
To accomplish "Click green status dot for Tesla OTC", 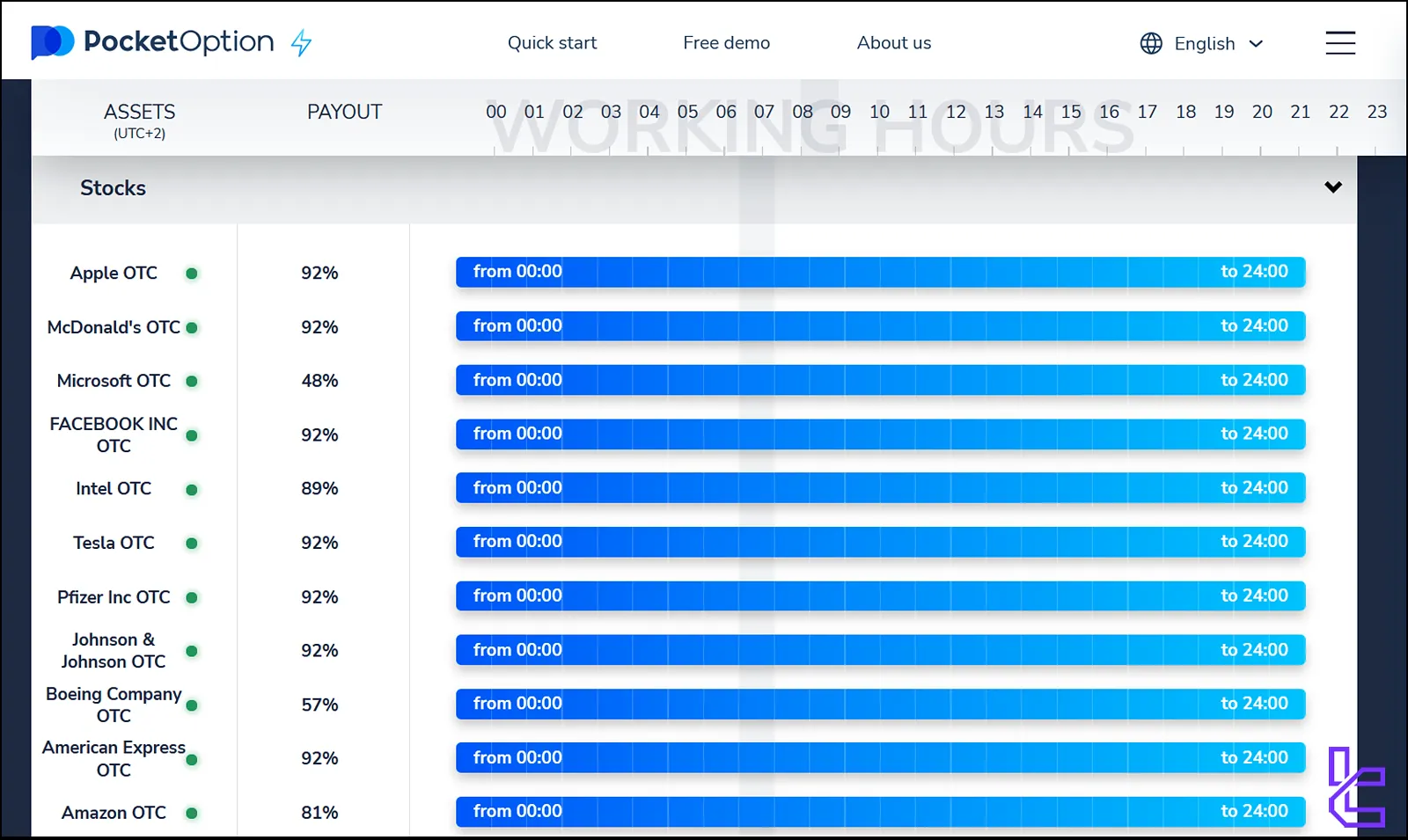I will pyautogui.click(x=192, y=544).
